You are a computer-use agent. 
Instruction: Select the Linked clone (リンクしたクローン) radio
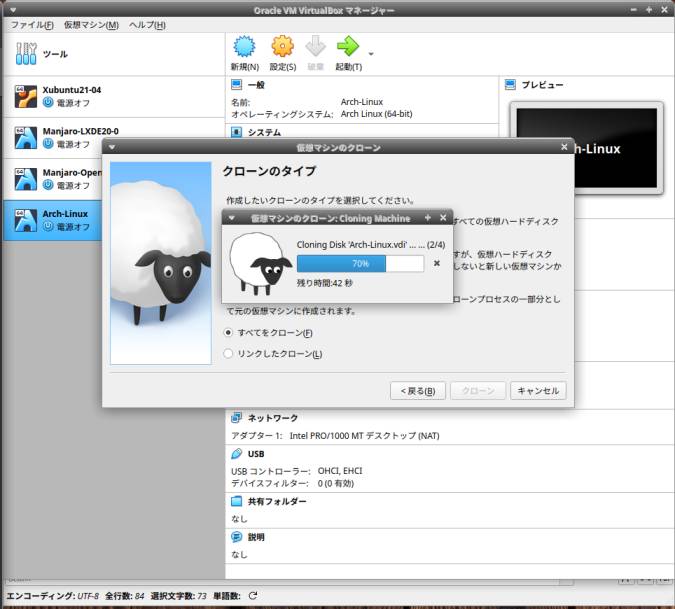228,354
